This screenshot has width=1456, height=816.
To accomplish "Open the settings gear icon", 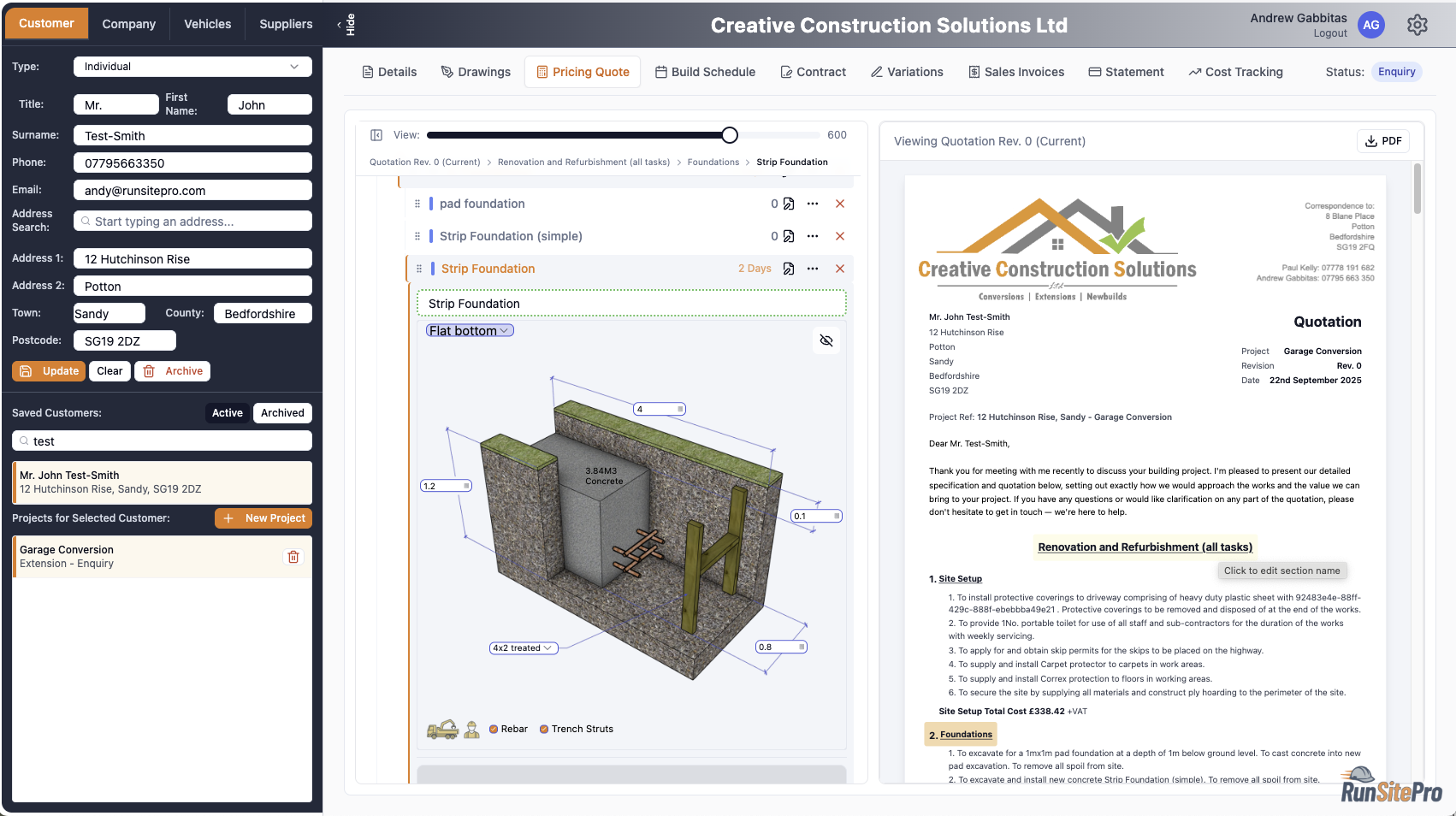I will 1418,25.
